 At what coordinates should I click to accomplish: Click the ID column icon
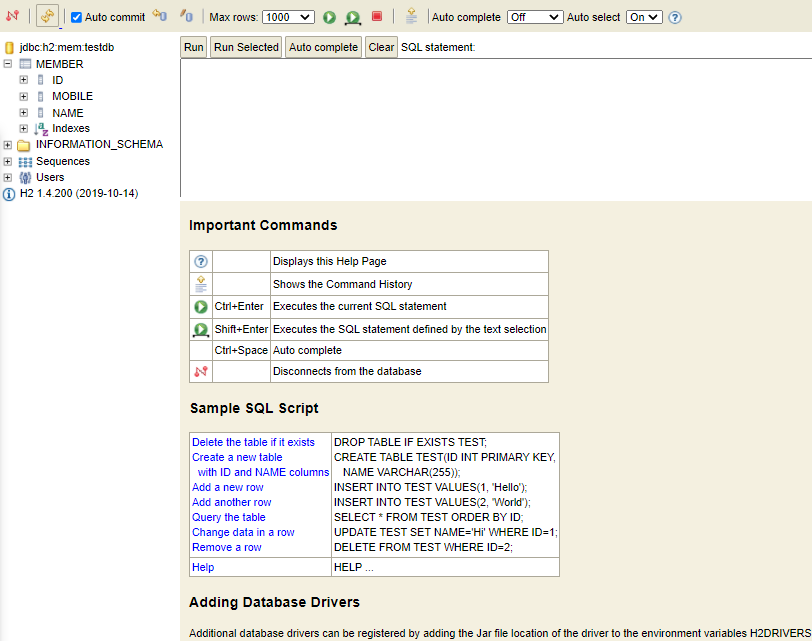(x=41, y=80)
